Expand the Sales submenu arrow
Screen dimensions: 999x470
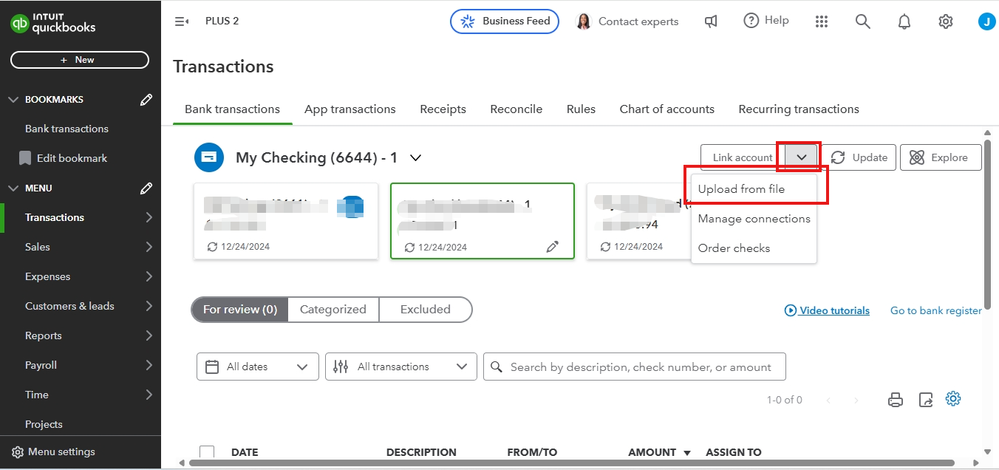(148, 247)
